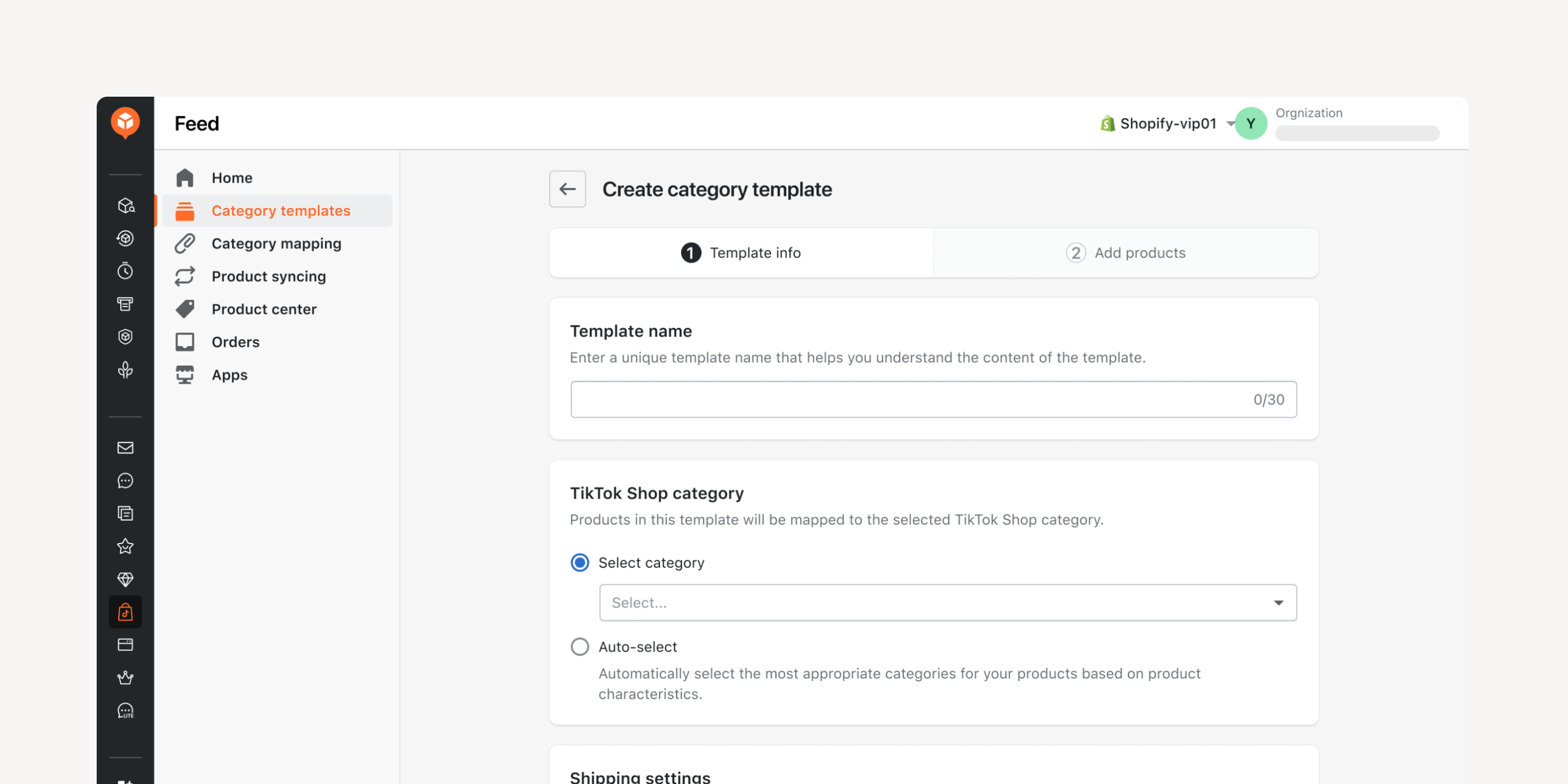1568x784 pixels.
Task: Click the star reviews icon in dark sidebar
Action: tap(125, 547)
